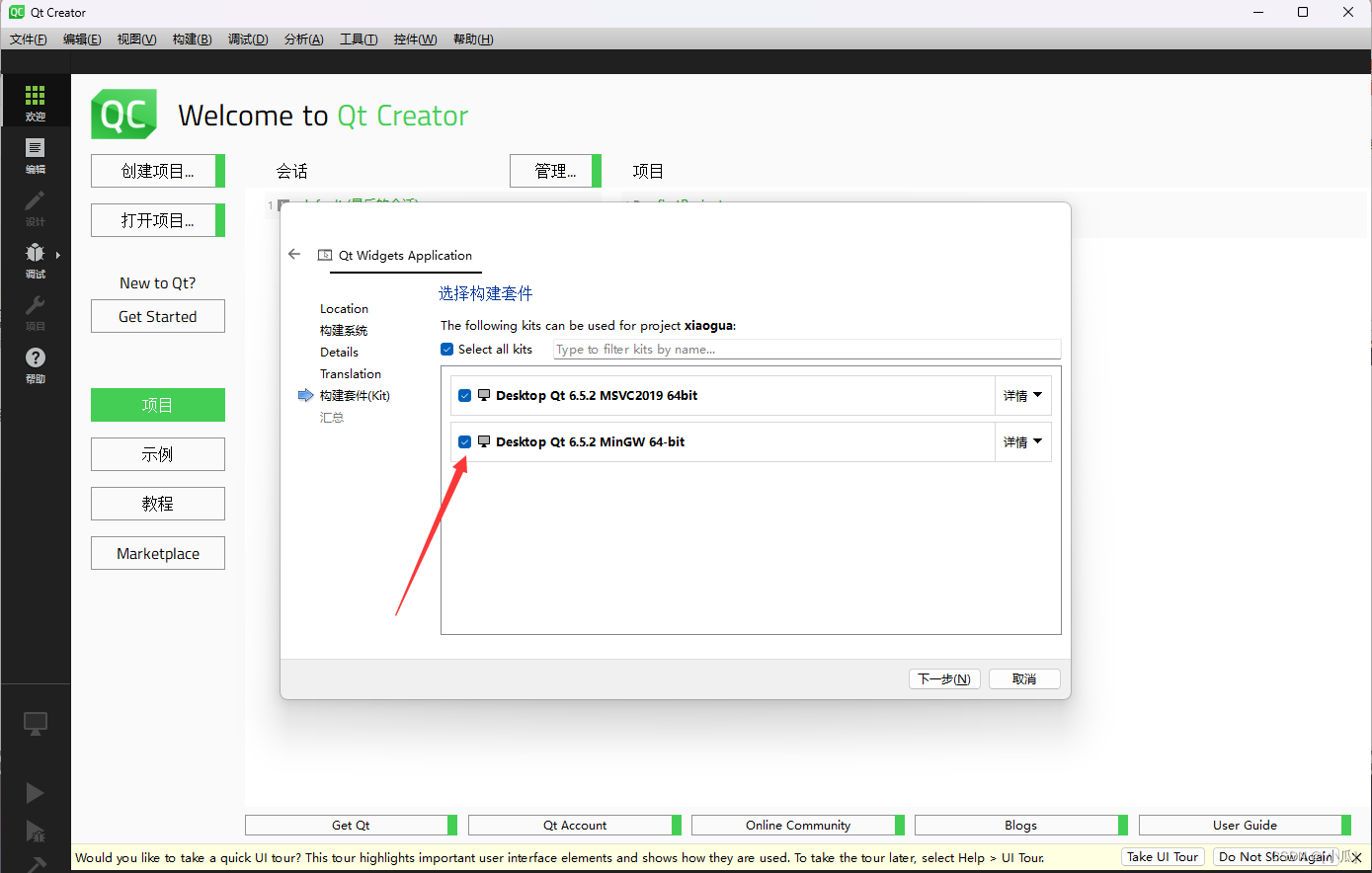
Task: Click the 下一步(N) button
Action: click(x=943, y=678)
